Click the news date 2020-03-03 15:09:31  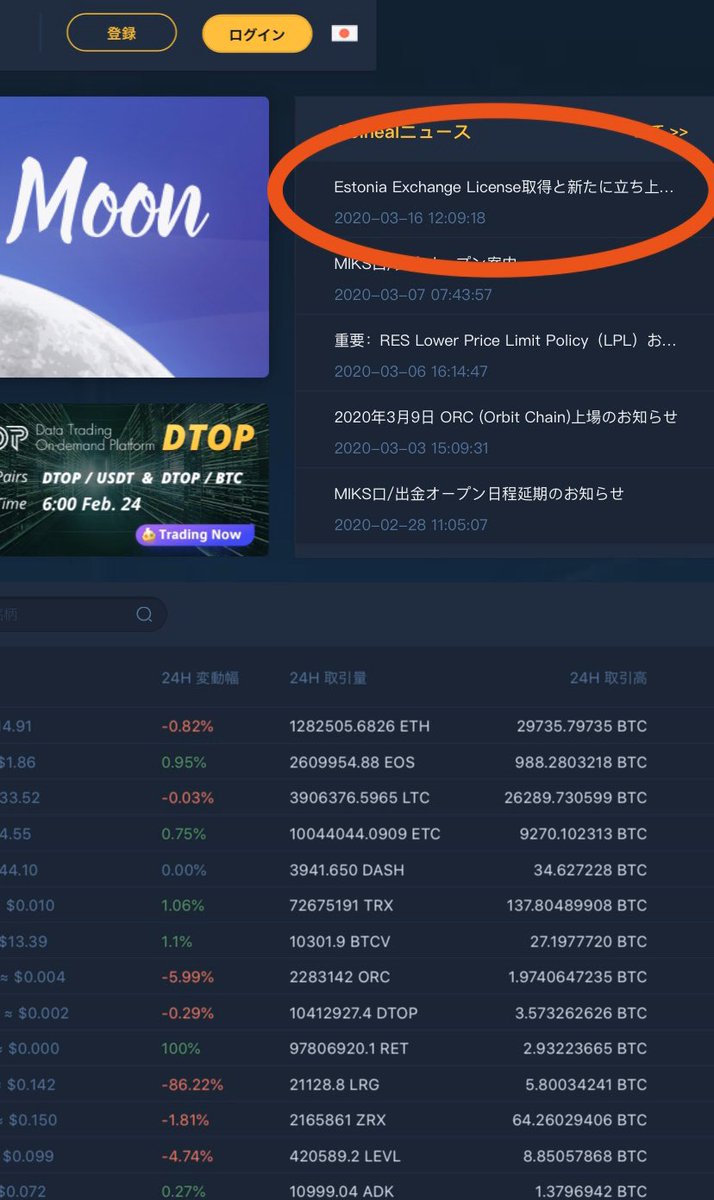[411, 447]
